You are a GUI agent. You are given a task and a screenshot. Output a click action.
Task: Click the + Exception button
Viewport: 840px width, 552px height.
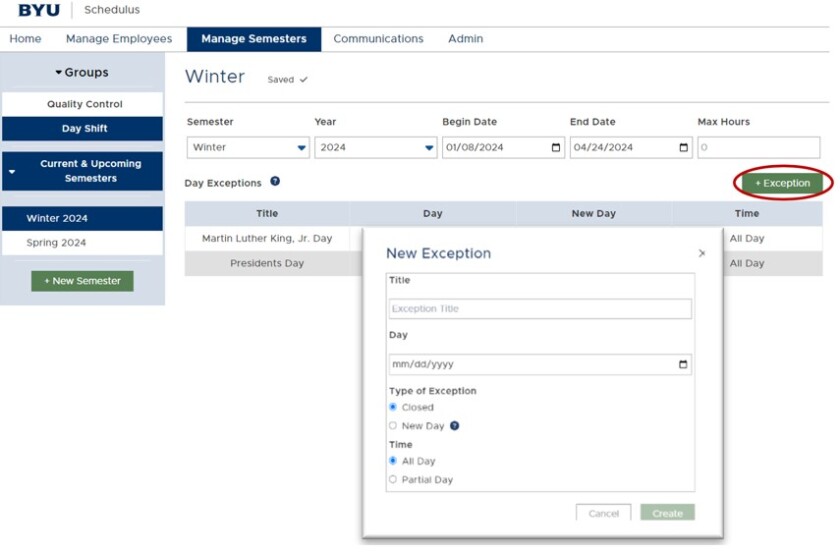(782, 184)
